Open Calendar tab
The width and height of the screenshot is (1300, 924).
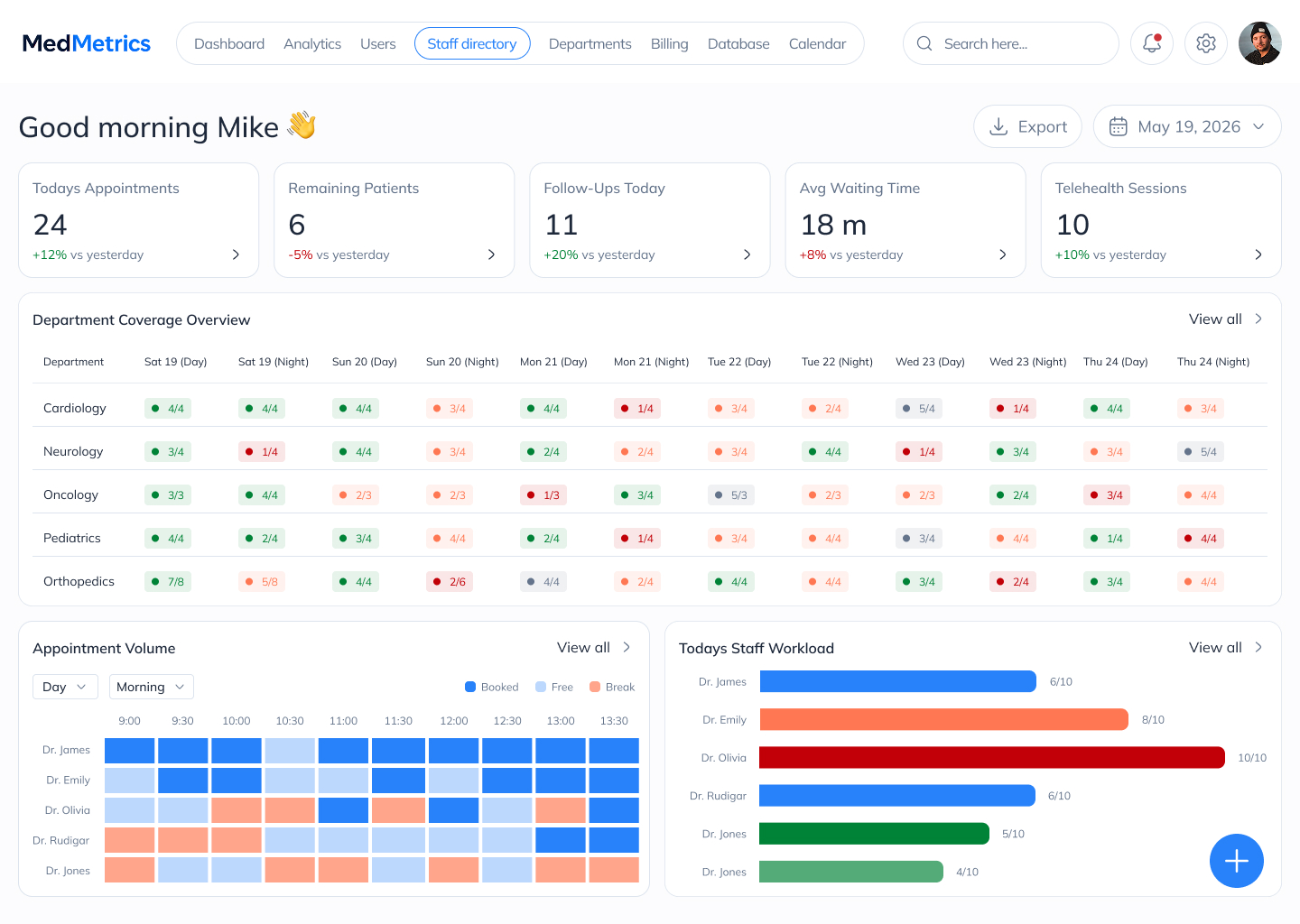point(817,43)
